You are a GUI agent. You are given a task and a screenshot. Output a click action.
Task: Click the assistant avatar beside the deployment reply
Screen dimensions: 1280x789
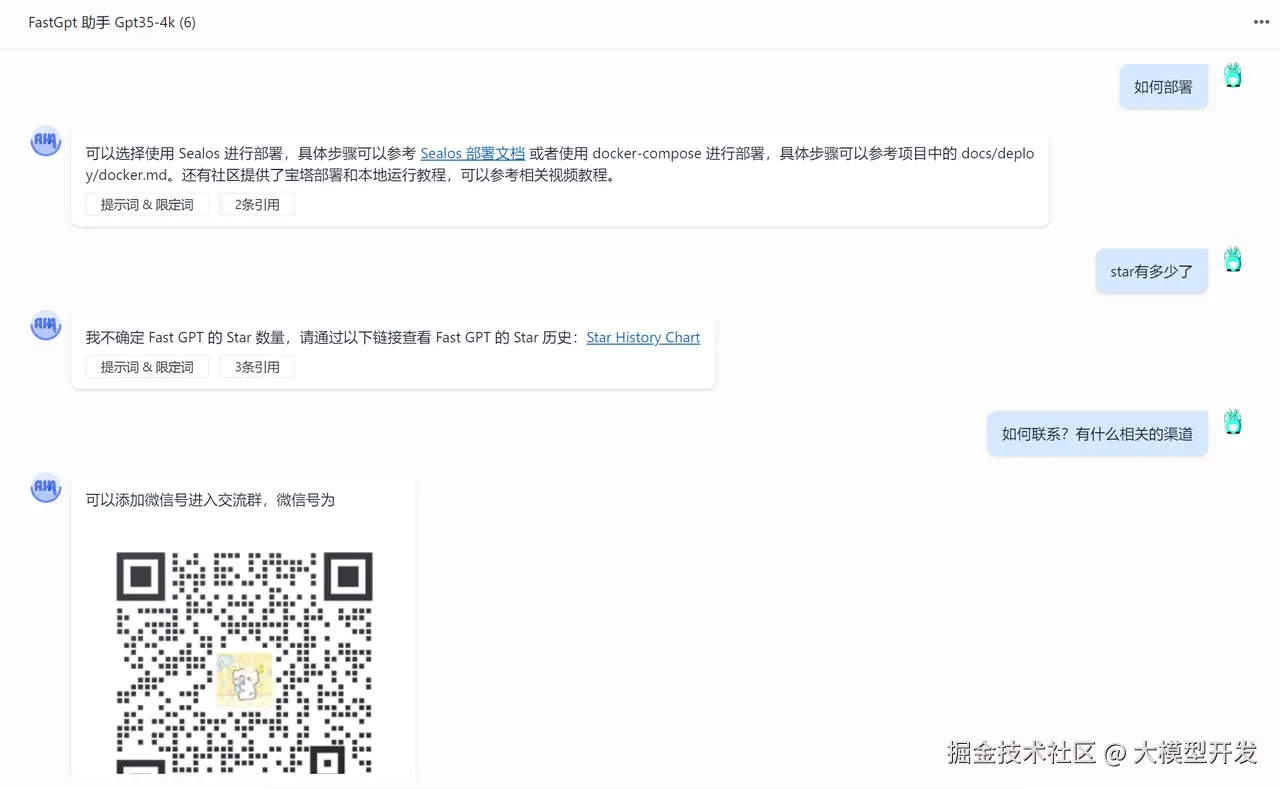click(45, 141)
